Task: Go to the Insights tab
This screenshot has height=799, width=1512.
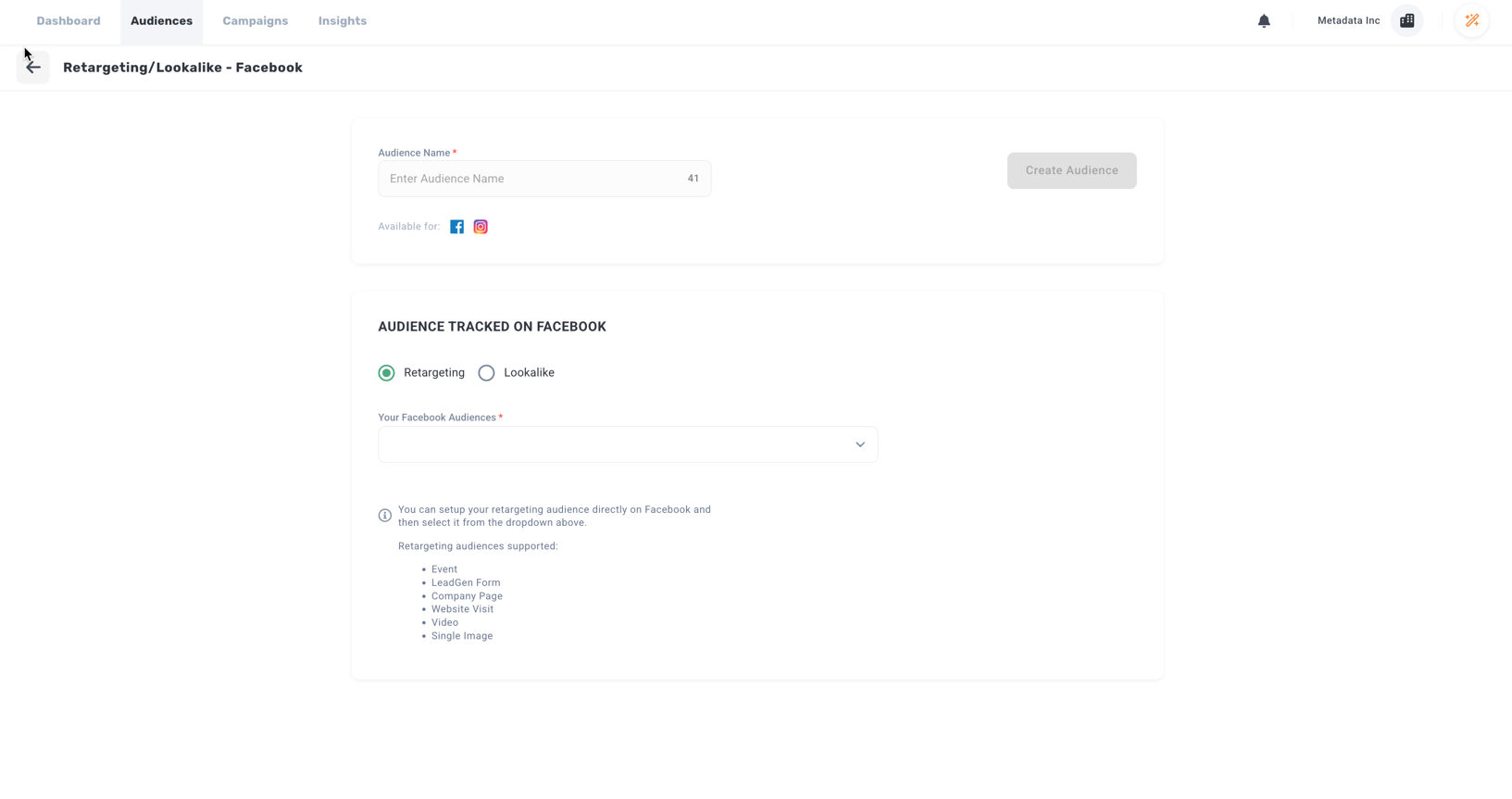Action: tap(343, 21)
